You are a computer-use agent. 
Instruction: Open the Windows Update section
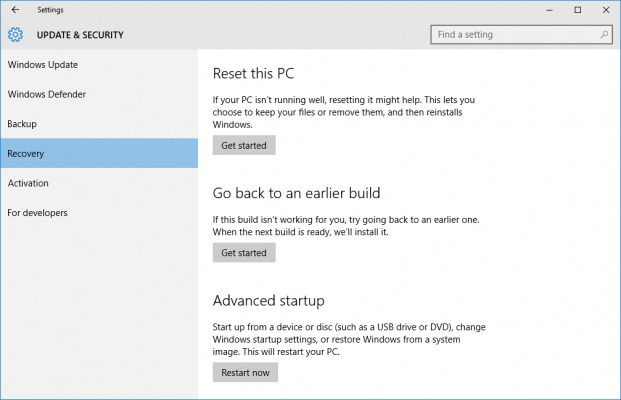(x=43, y=65)
